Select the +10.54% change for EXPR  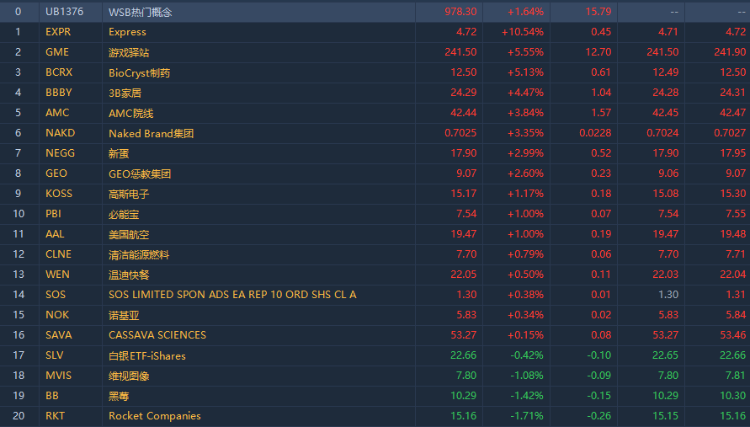coord(522,32)
